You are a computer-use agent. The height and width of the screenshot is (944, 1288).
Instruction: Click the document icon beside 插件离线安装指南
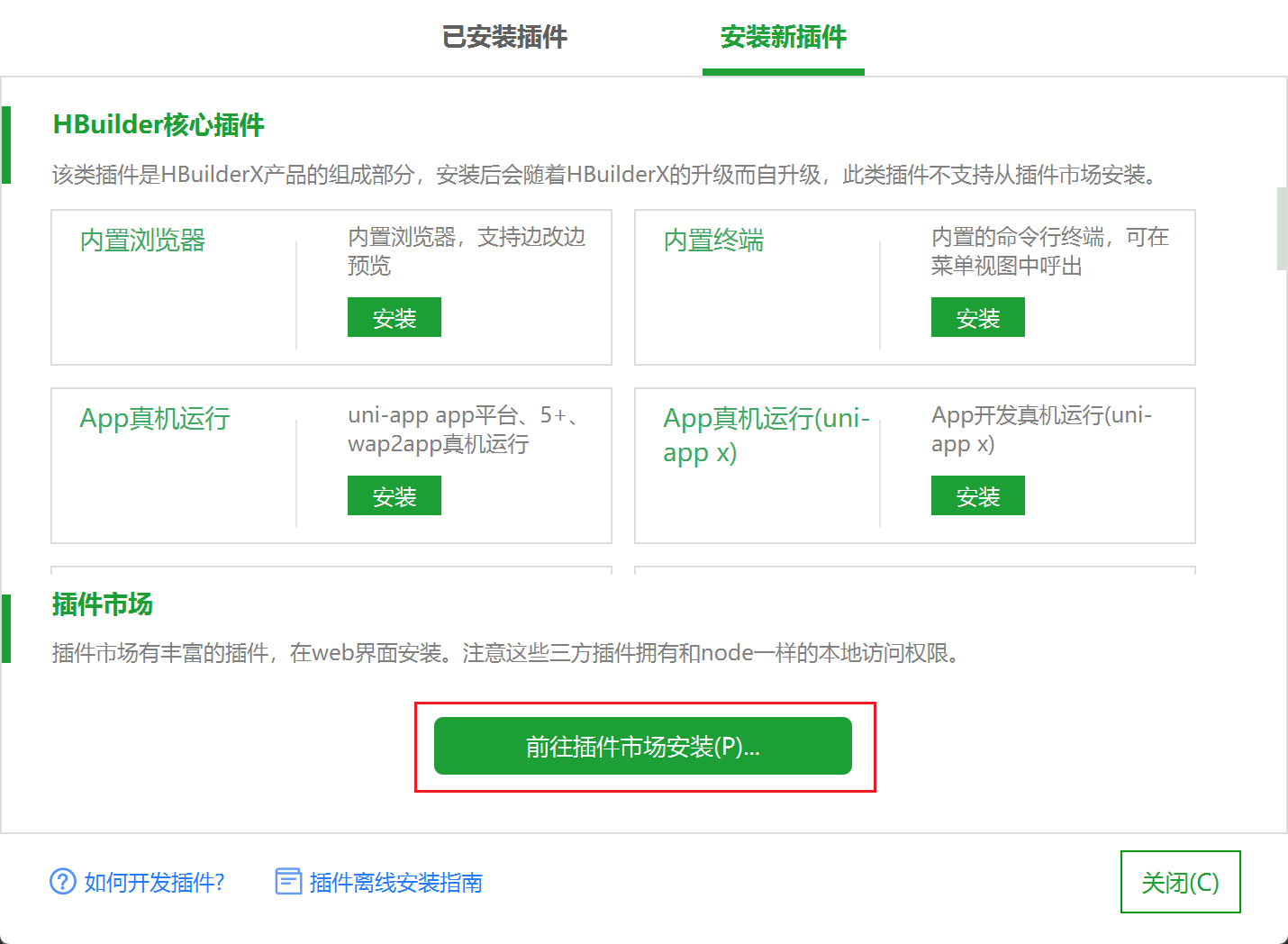[286, 883]
